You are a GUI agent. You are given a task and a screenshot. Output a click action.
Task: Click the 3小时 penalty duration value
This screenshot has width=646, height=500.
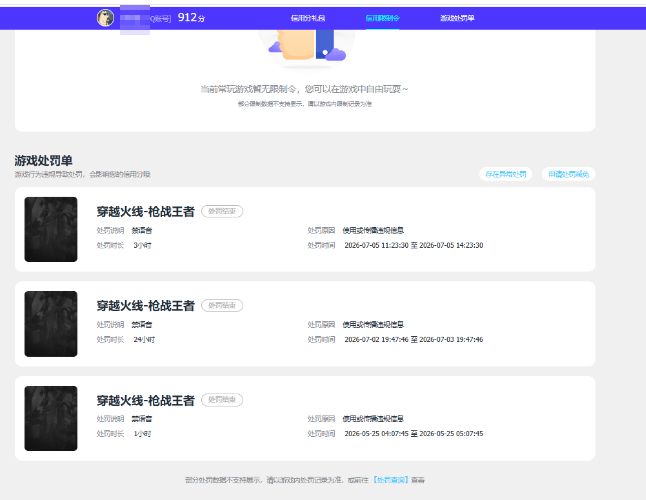pyautogui.click(x=143, y=245)
